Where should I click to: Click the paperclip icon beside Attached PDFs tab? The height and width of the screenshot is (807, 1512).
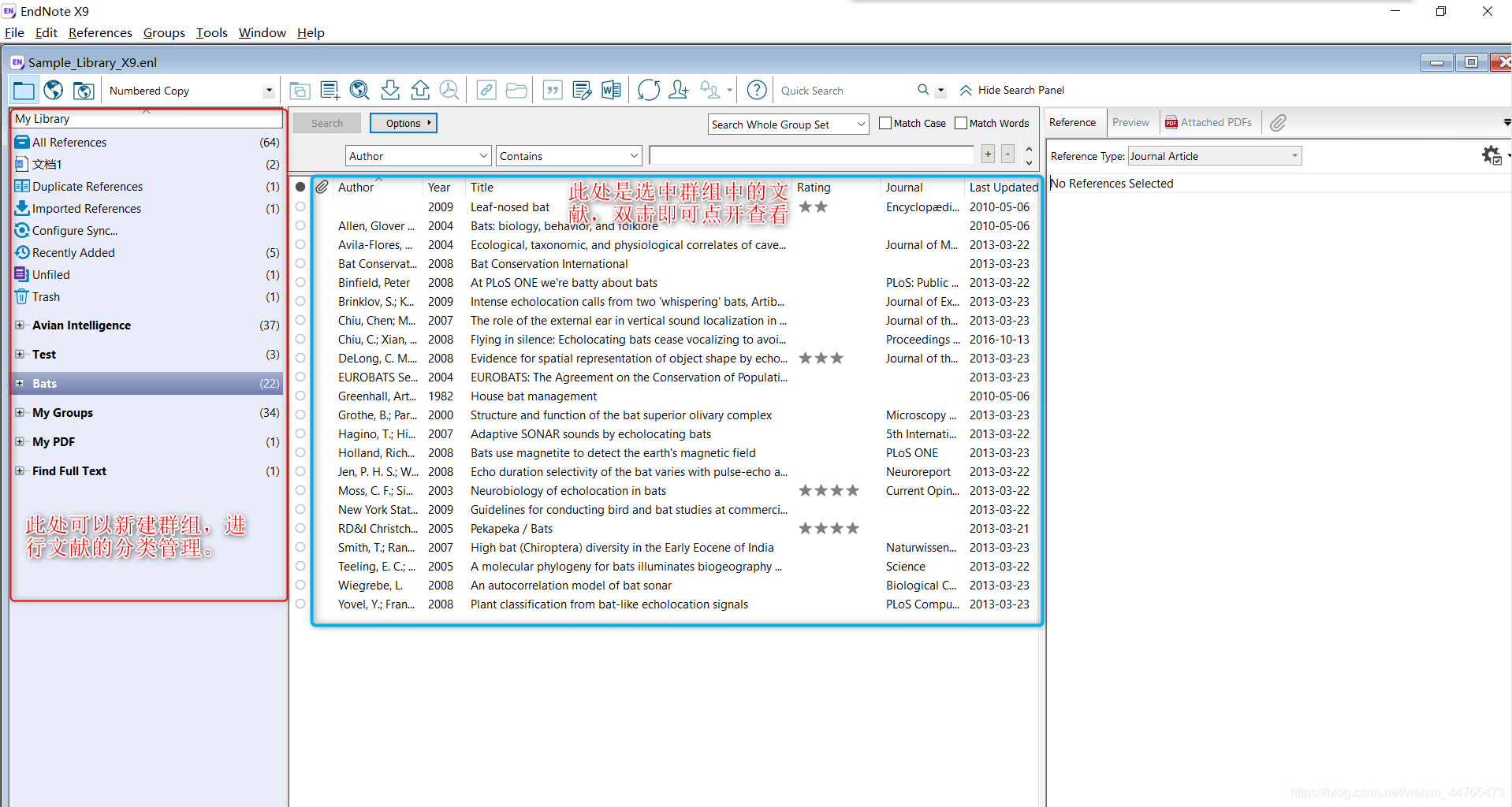(x=1279, y=122)
